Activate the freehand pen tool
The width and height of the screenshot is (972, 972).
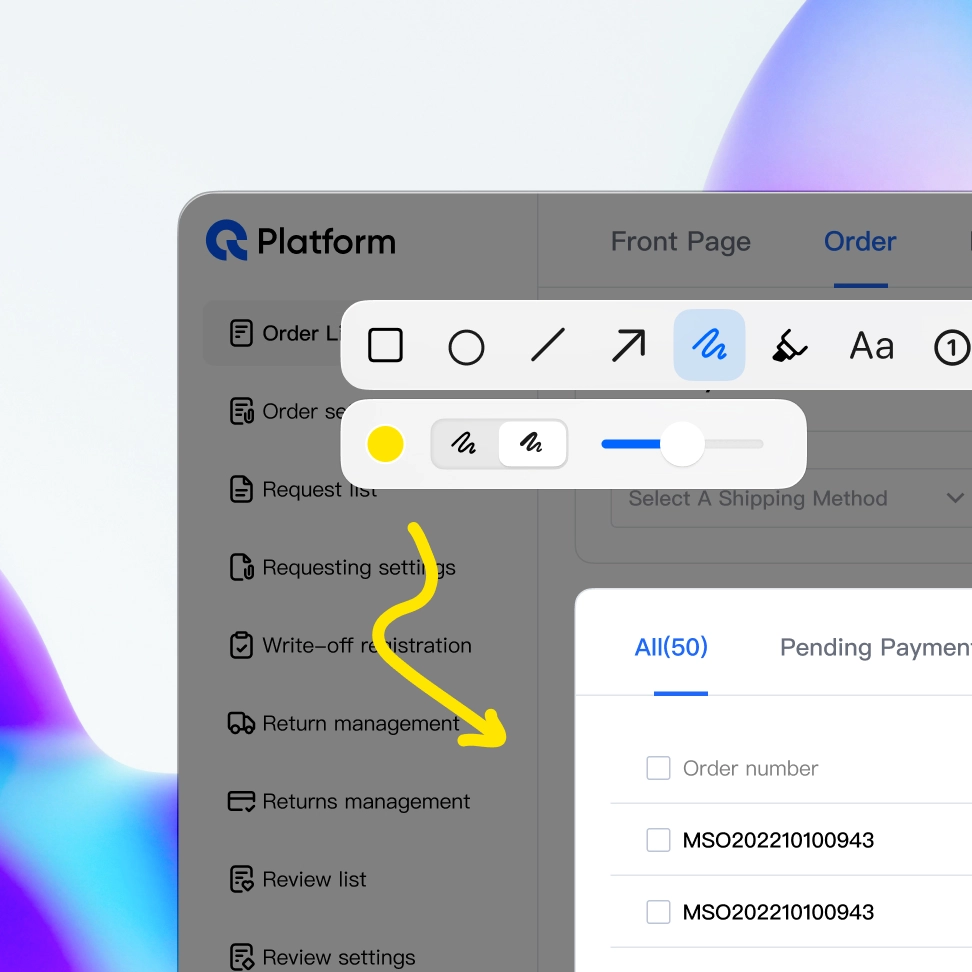(709, 345)
